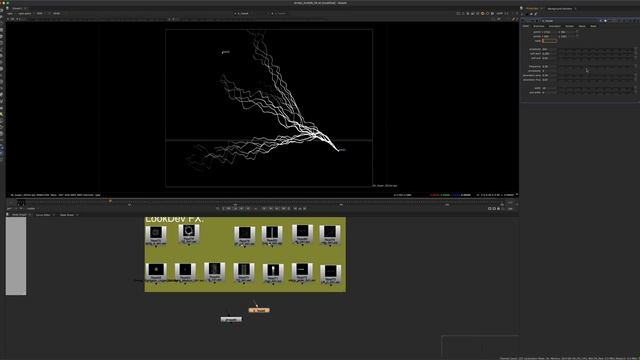This screenshot has width=640, height=360.
Task: Click the orange playhead marker on the timeline
Action: 110,201
